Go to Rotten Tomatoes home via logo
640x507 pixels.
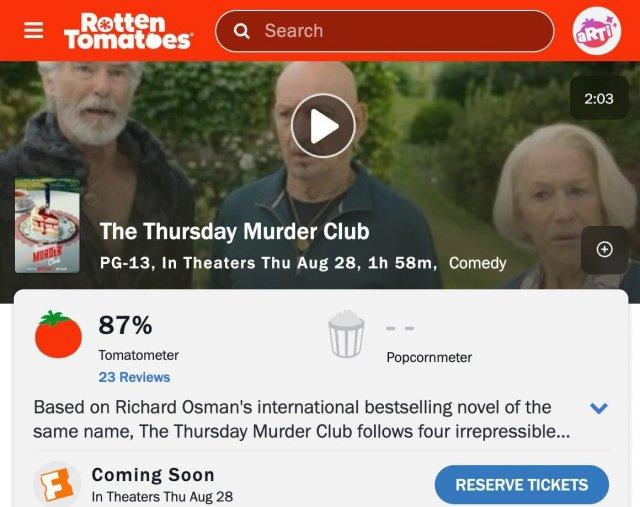point(128,31)
